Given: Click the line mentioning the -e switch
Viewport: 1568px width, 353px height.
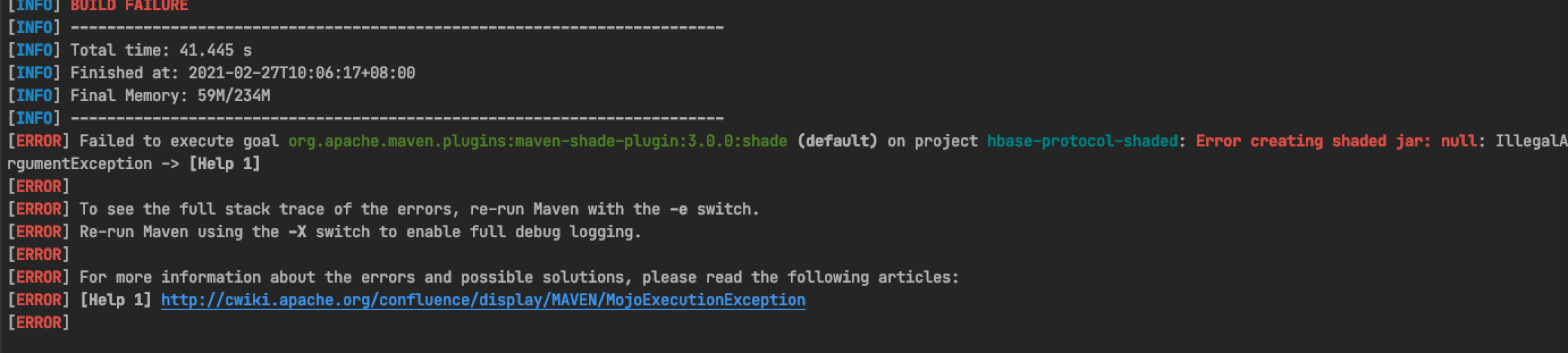Looking at the screenshot, I should tap(419, 209).
